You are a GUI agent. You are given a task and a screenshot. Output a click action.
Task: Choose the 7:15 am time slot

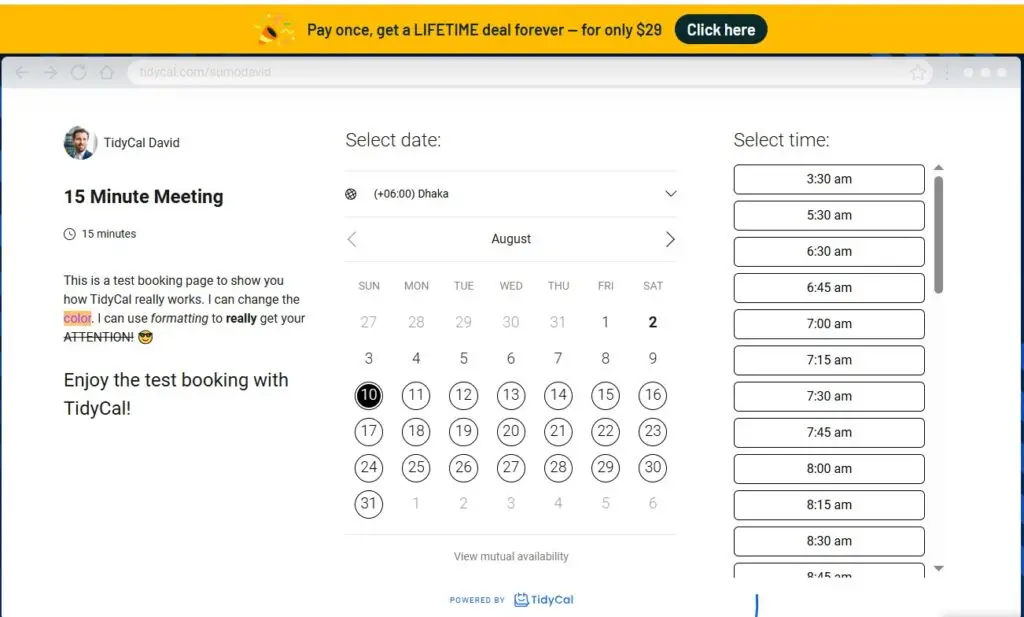[x=829, y=360]
